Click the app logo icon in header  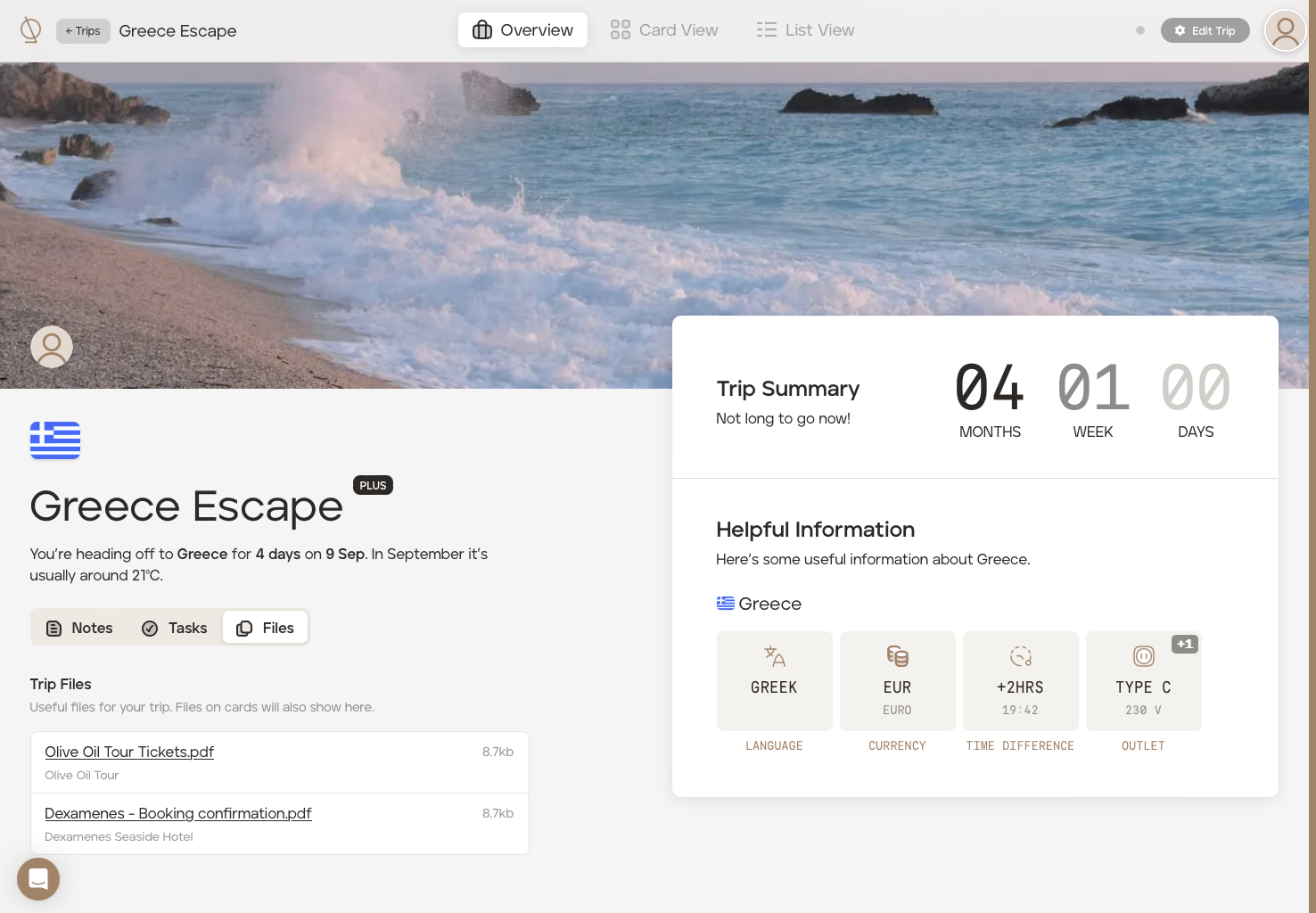(30, 30)
